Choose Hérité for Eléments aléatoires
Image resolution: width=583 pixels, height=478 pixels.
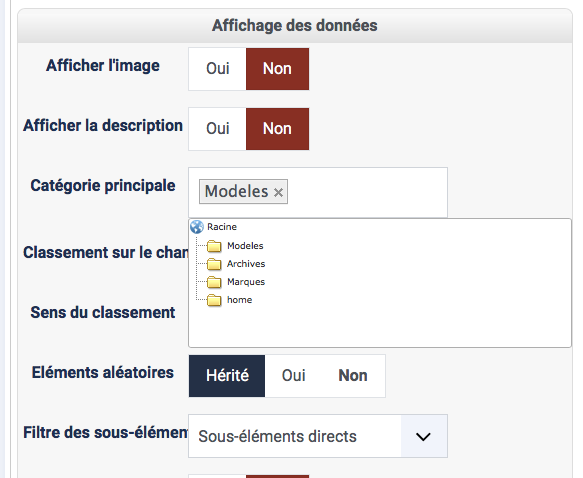pos(227,376)
